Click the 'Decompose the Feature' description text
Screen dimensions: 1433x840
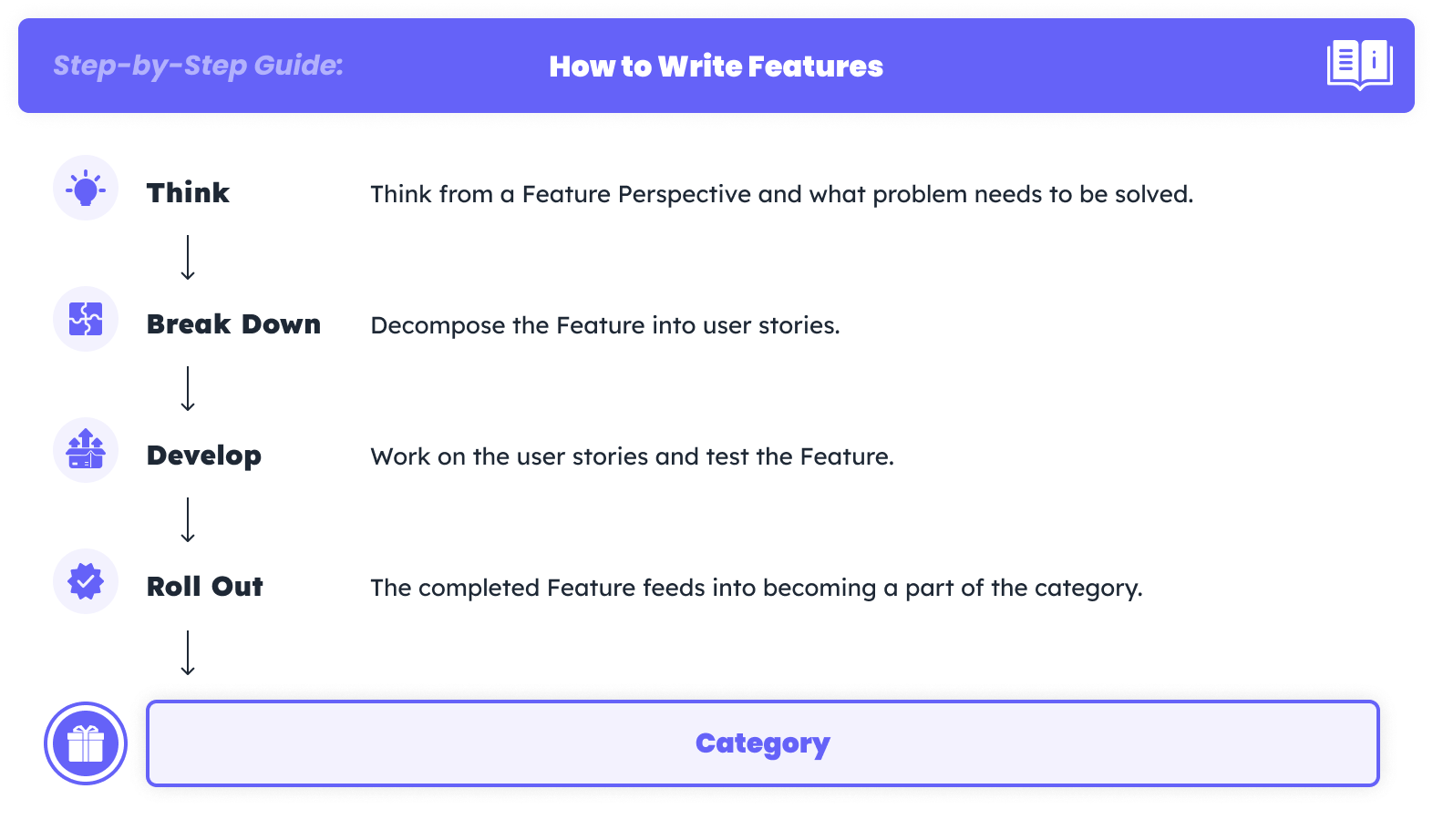tap(605, 326)
